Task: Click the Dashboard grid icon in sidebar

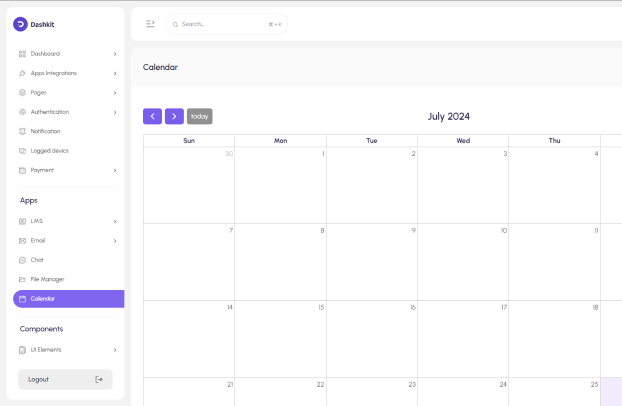Action: 22,54
